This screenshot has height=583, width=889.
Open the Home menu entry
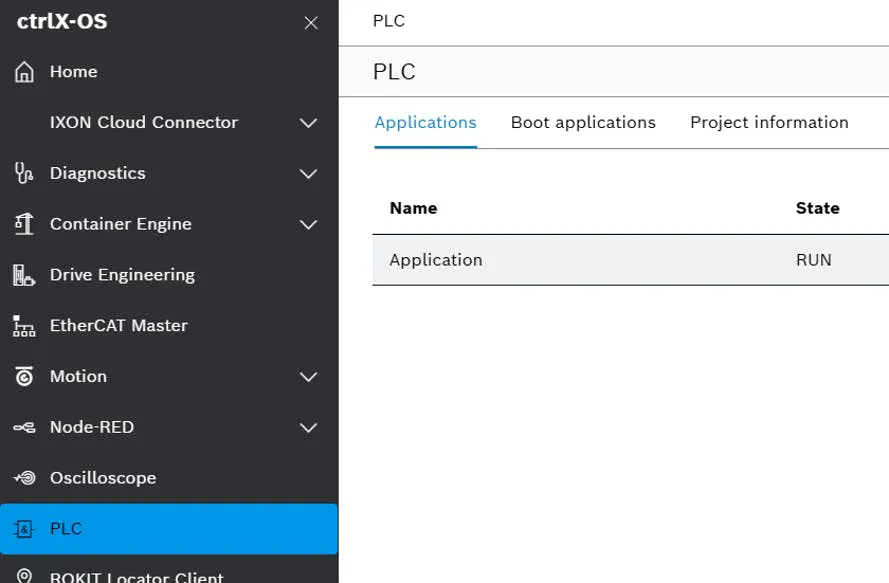[169, 72]
